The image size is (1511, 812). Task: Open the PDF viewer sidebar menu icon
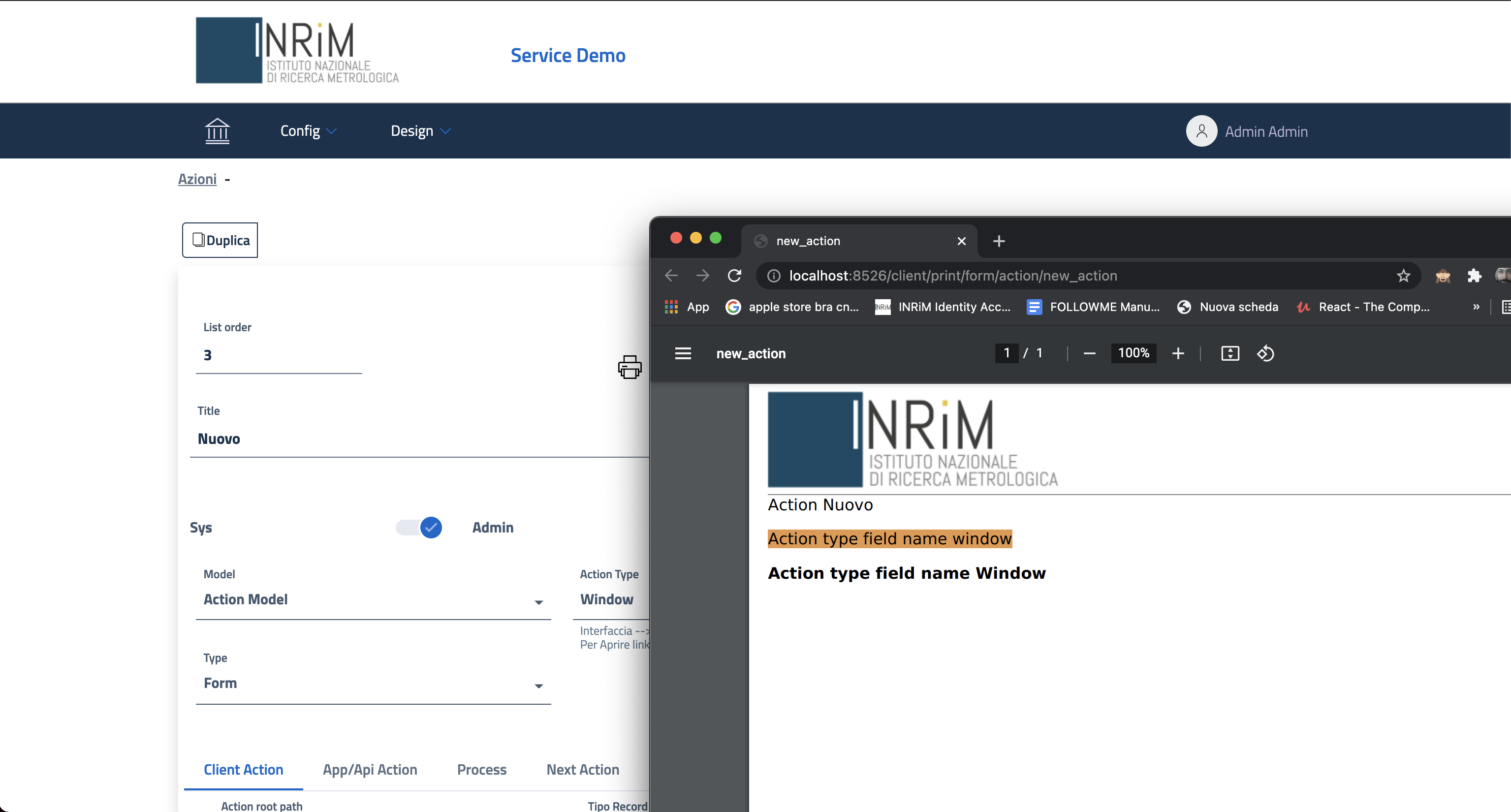click(x=683, y=353)
